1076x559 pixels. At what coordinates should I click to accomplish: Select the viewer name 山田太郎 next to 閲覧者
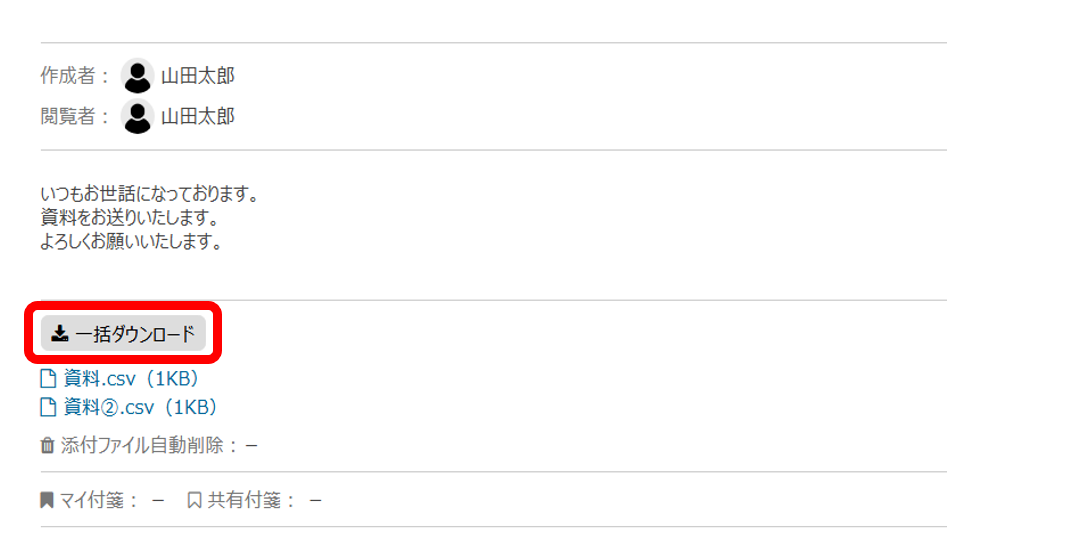[198, 117]
